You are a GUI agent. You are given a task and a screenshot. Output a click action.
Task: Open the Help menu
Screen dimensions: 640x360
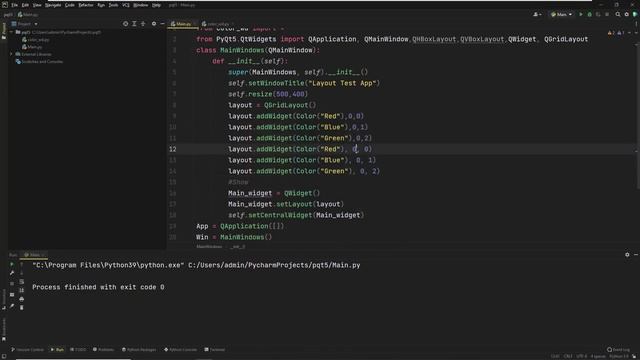(x=156, y=5)
